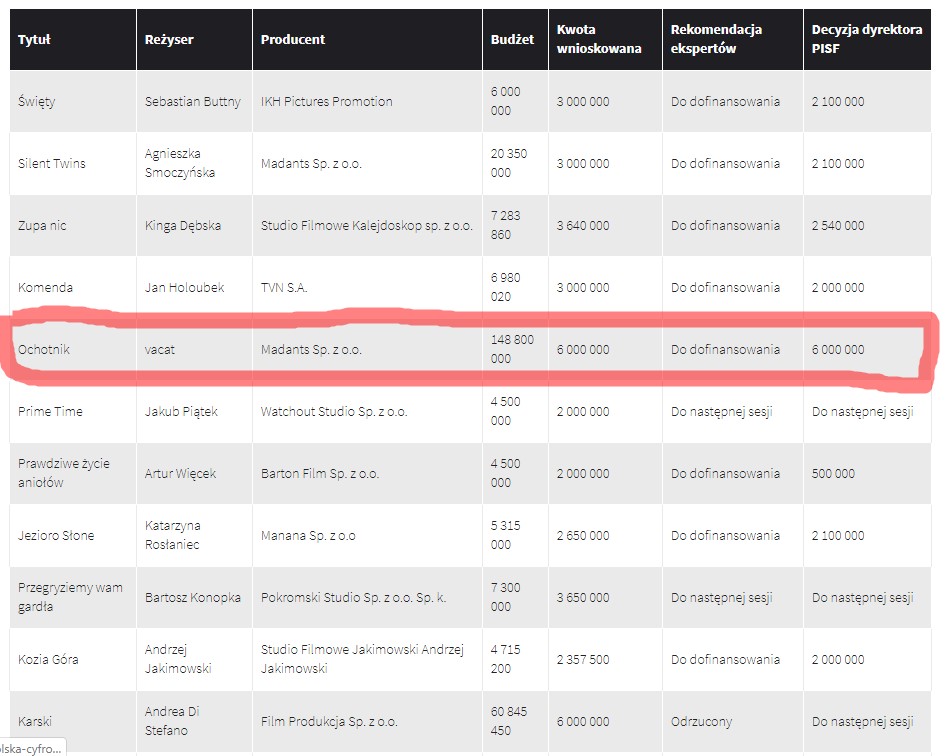Click decision amount 2 540 000

point(838,225)
